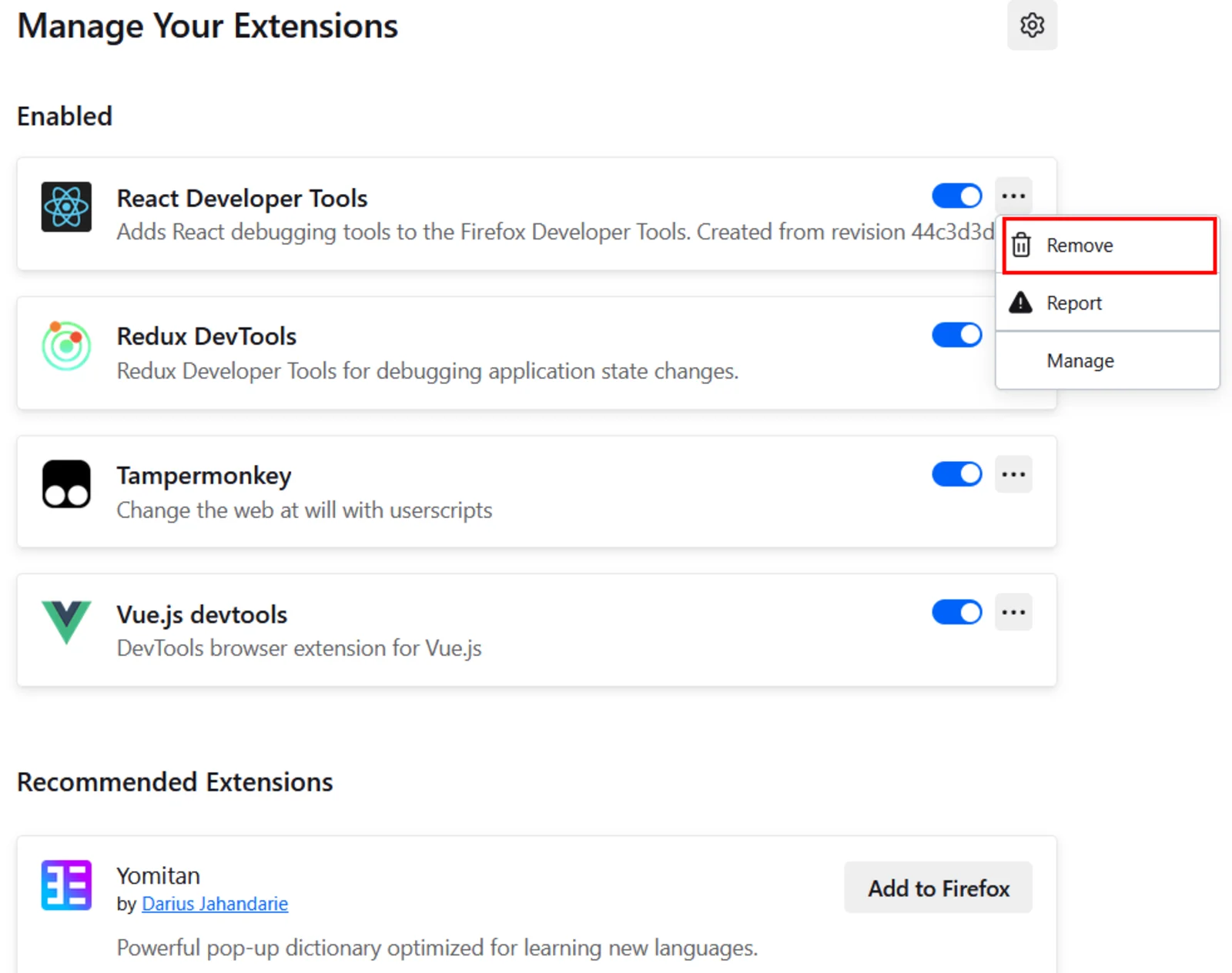This screenshot has height=973, width=1232.
Task: Click the Redux DevTools logo icon
Action: (66, 346)
